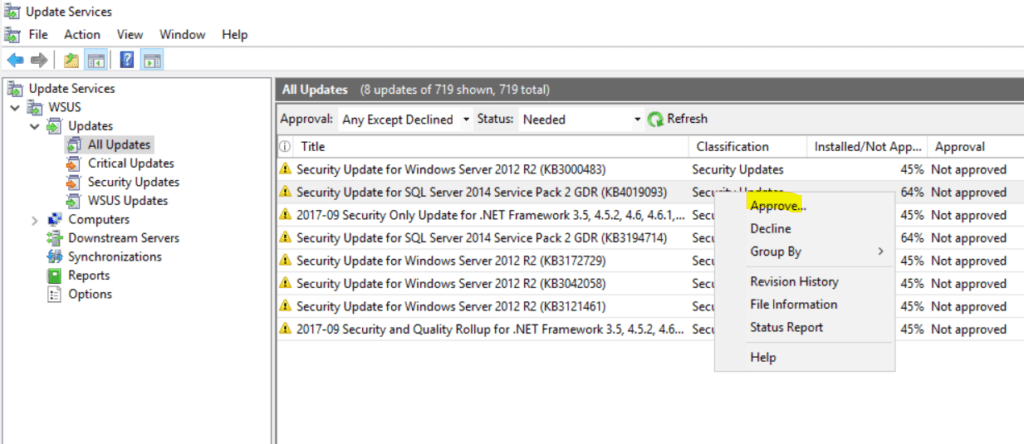Image resolution: width=1024 pixels, height=444 pixels.
Task: Open the Approval filter dropdown
Action: (x=405, y=120)
